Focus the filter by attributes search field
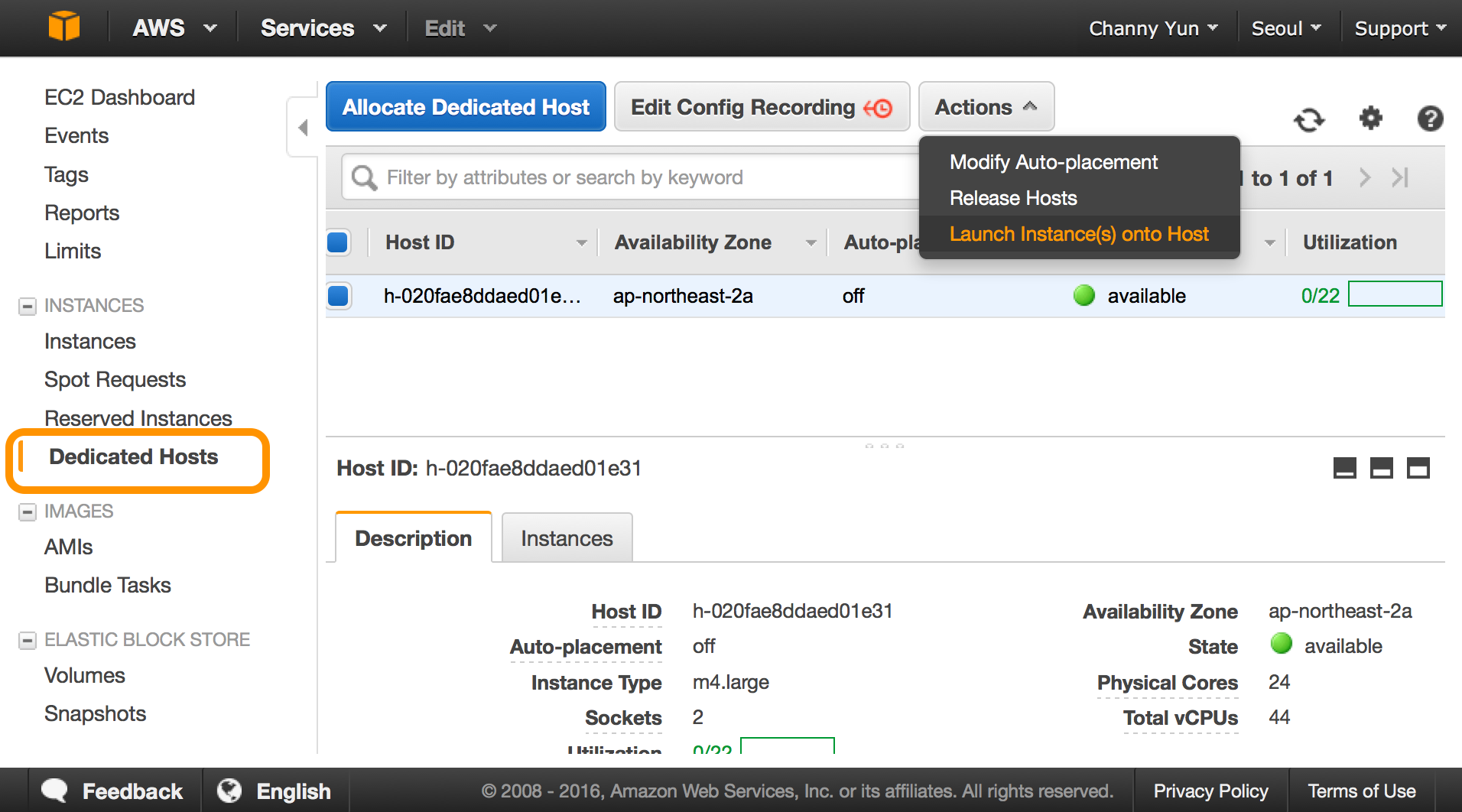1462x812 pixels. coord(631,177)
